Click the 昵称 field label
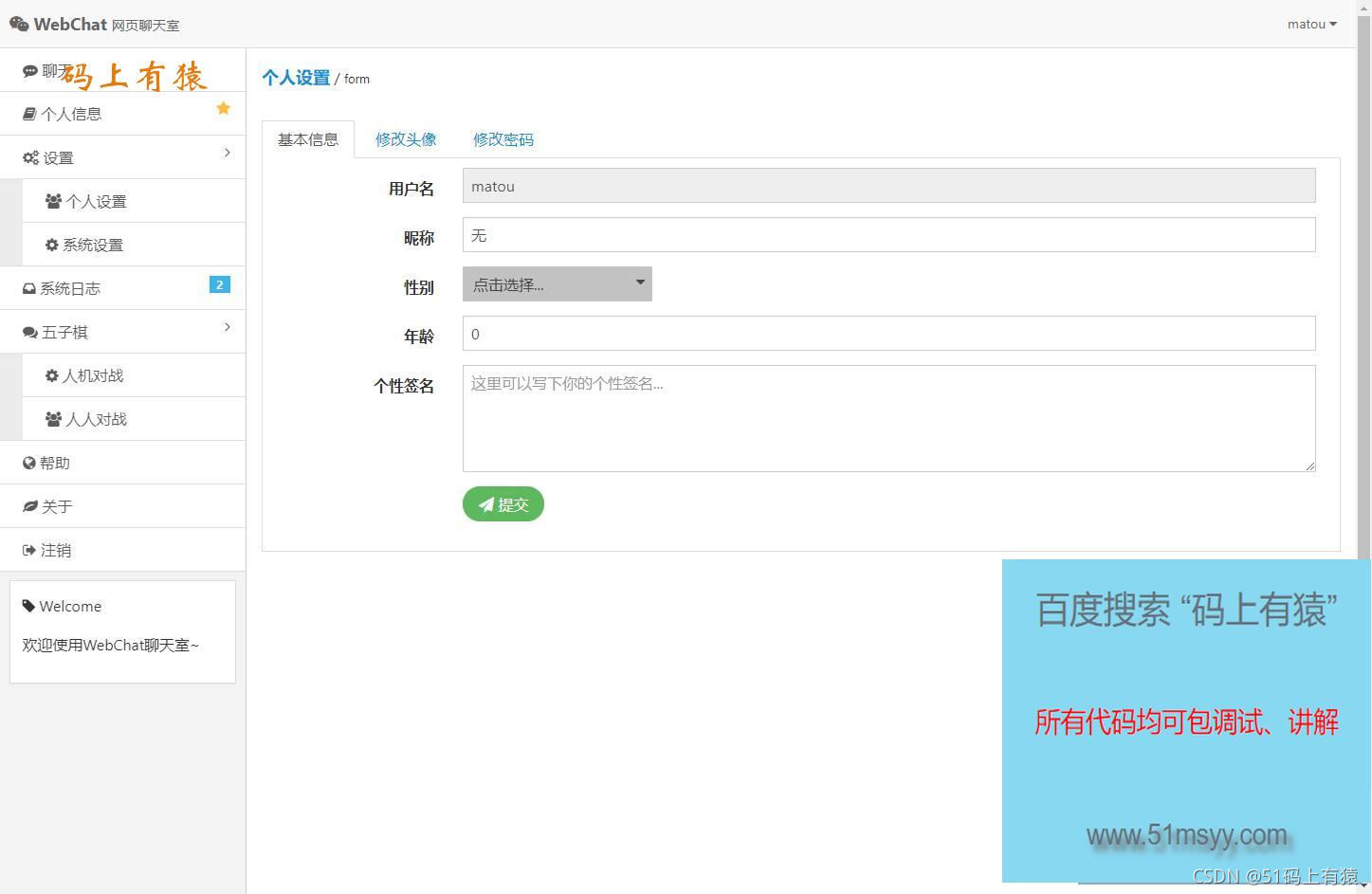Image resolution: width=1372 pixels, height=894 pixels. click(x=419, y=238)
